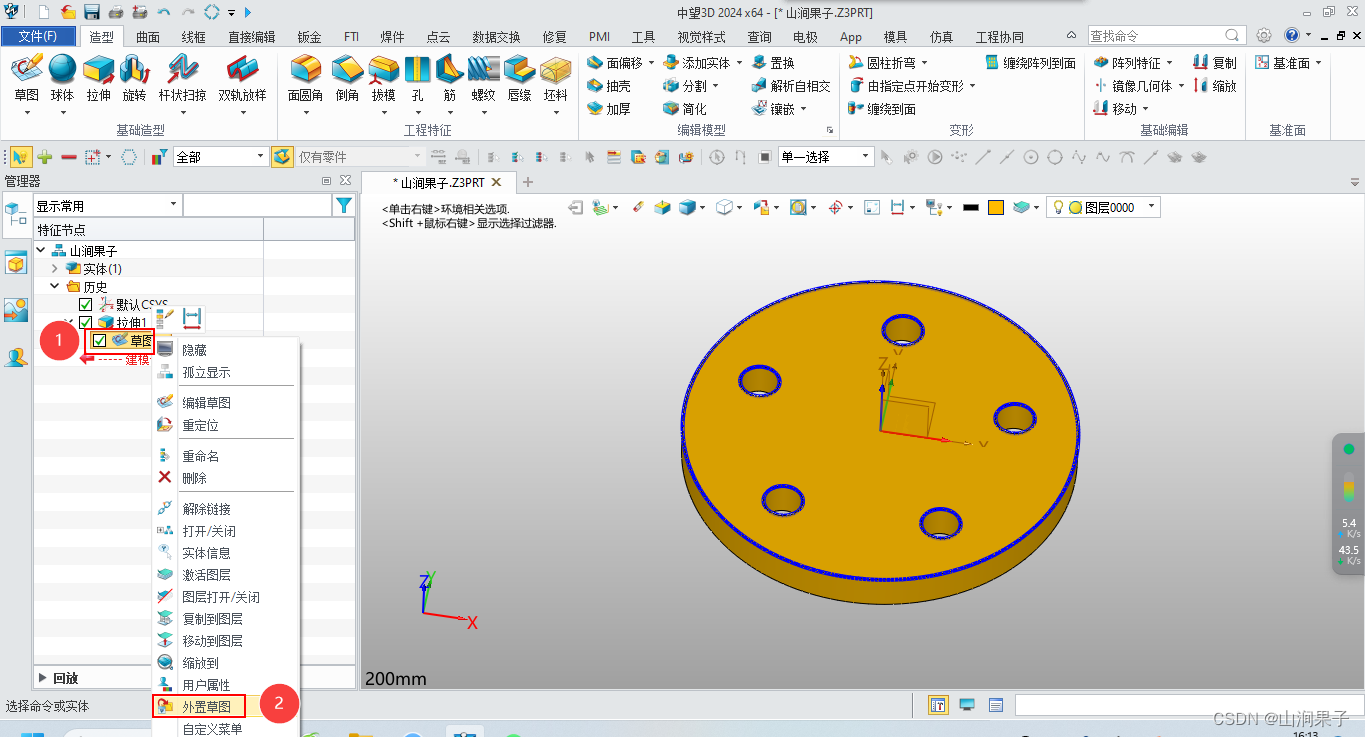
Task: Collapse the 山涧果子 root node
Action: [x=41, y=251]
